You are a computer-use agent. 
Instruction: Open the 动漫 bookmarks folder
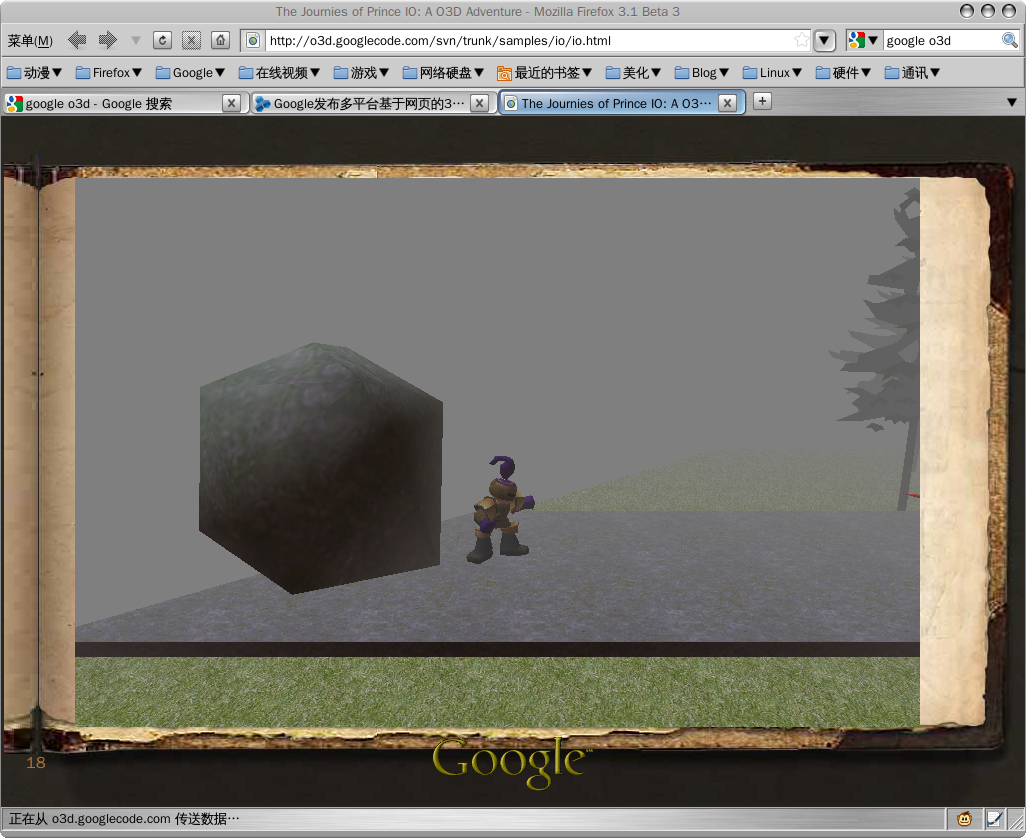(35, 73)
